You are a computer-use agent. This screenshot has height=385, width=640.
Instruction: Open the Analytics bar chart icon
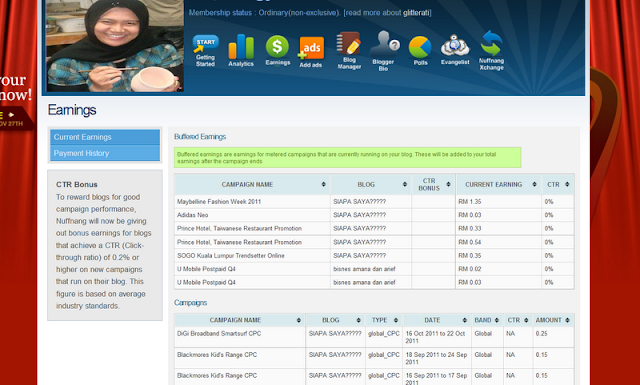click(x=241, y=50)
